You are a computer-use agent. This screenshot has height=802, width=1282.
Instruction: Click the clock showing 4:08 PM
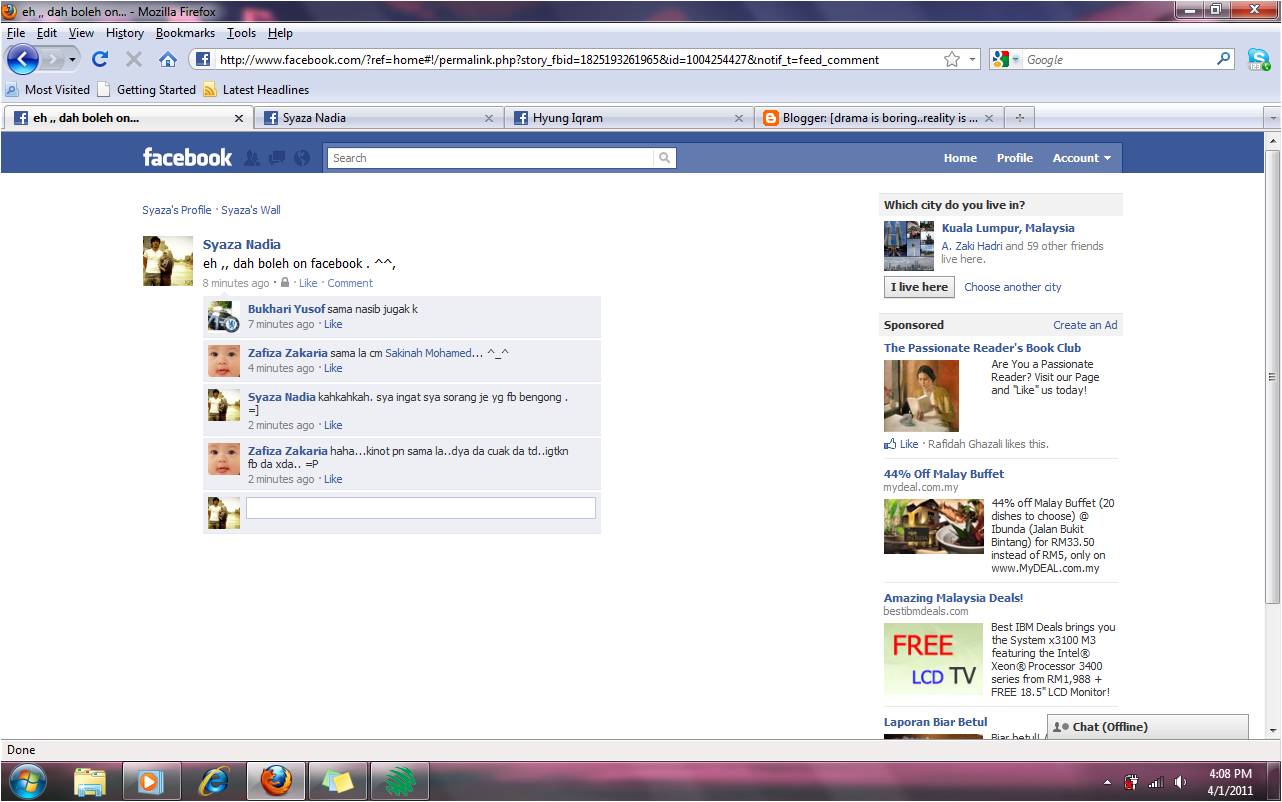[1230, 774]
